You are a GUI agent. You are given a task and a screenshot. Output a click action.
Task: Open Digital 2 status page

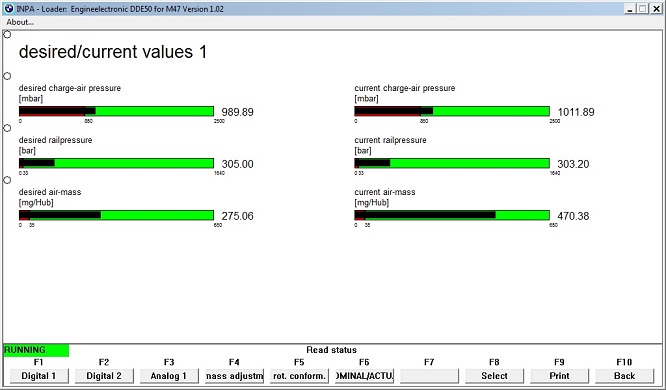pyautogui.click(x=104, y=376)
